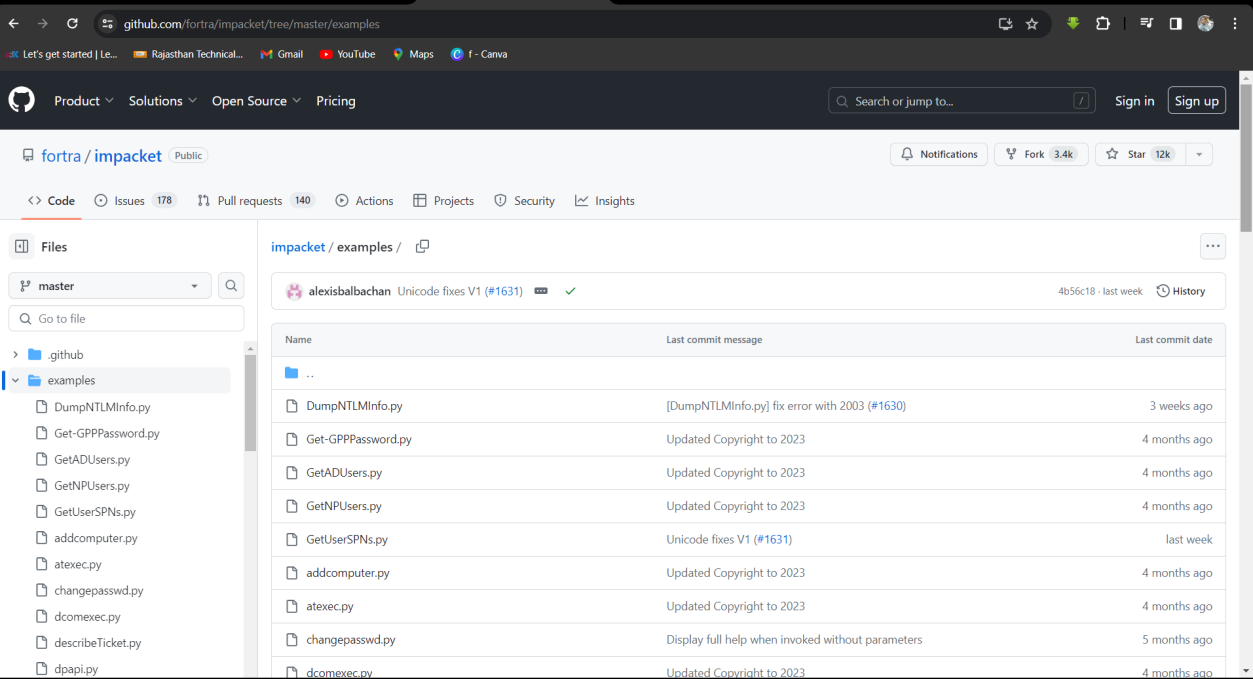
Task: Expand the commit message ellipsis
Action: tap(541, 291)
